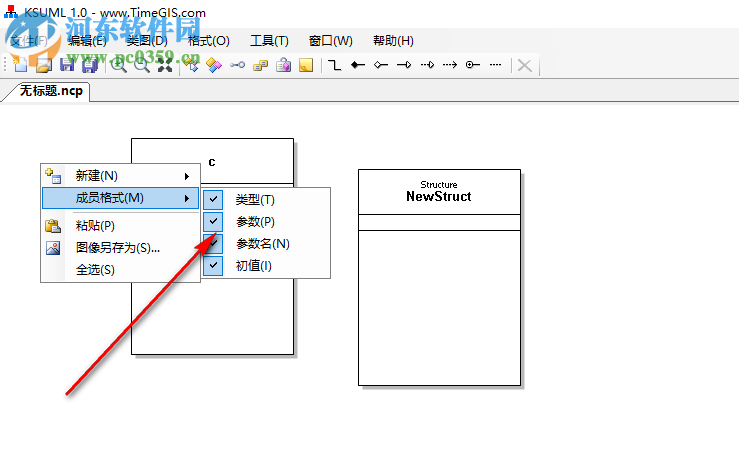The width and height of the screenshot is (739, 476).
Task: Click the yellow sticky note comment icon
Action: [x=306, y=65]
